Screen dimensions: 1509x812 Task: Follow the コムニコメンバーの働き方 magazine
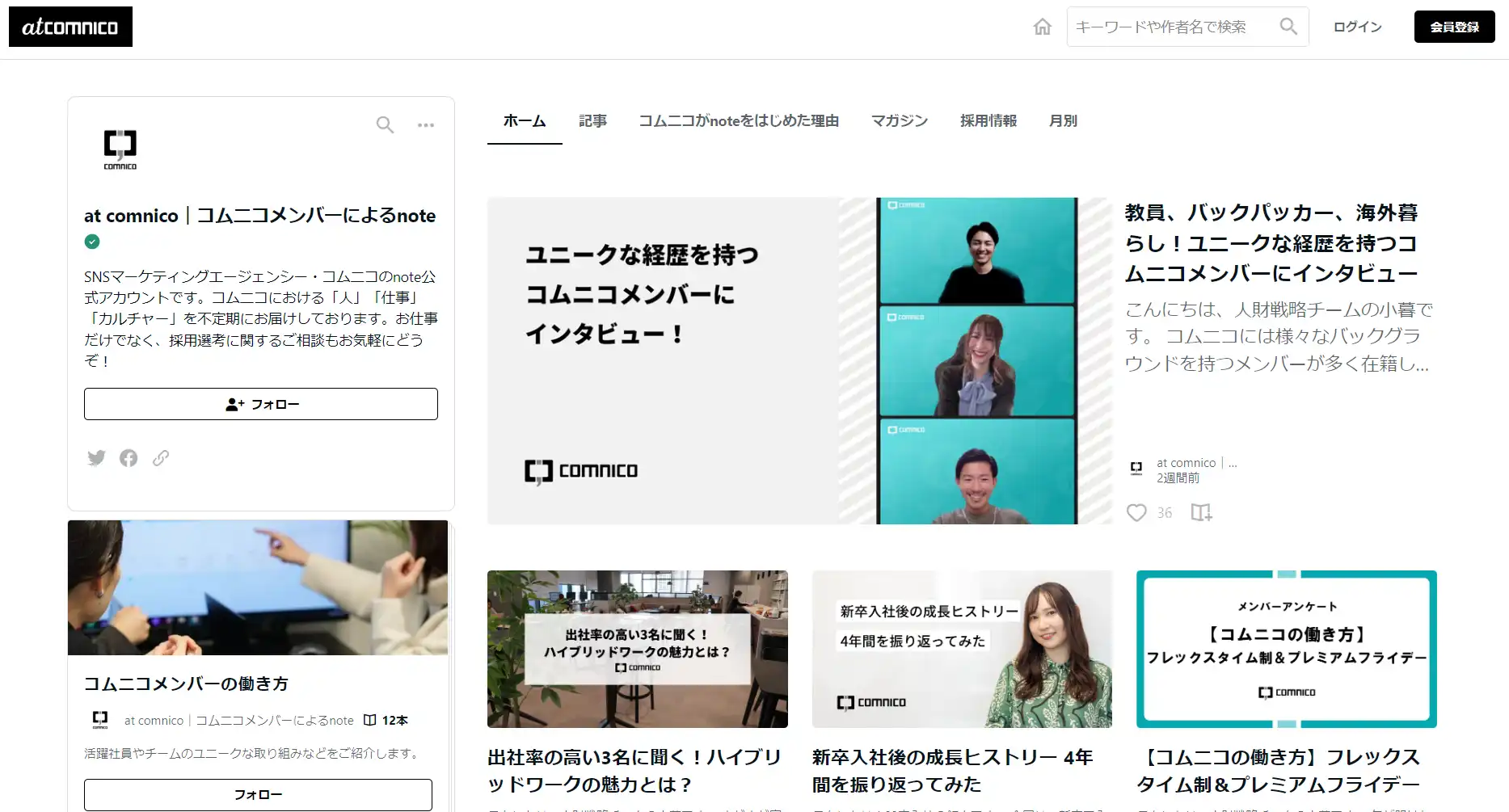[x=258, y=795]
